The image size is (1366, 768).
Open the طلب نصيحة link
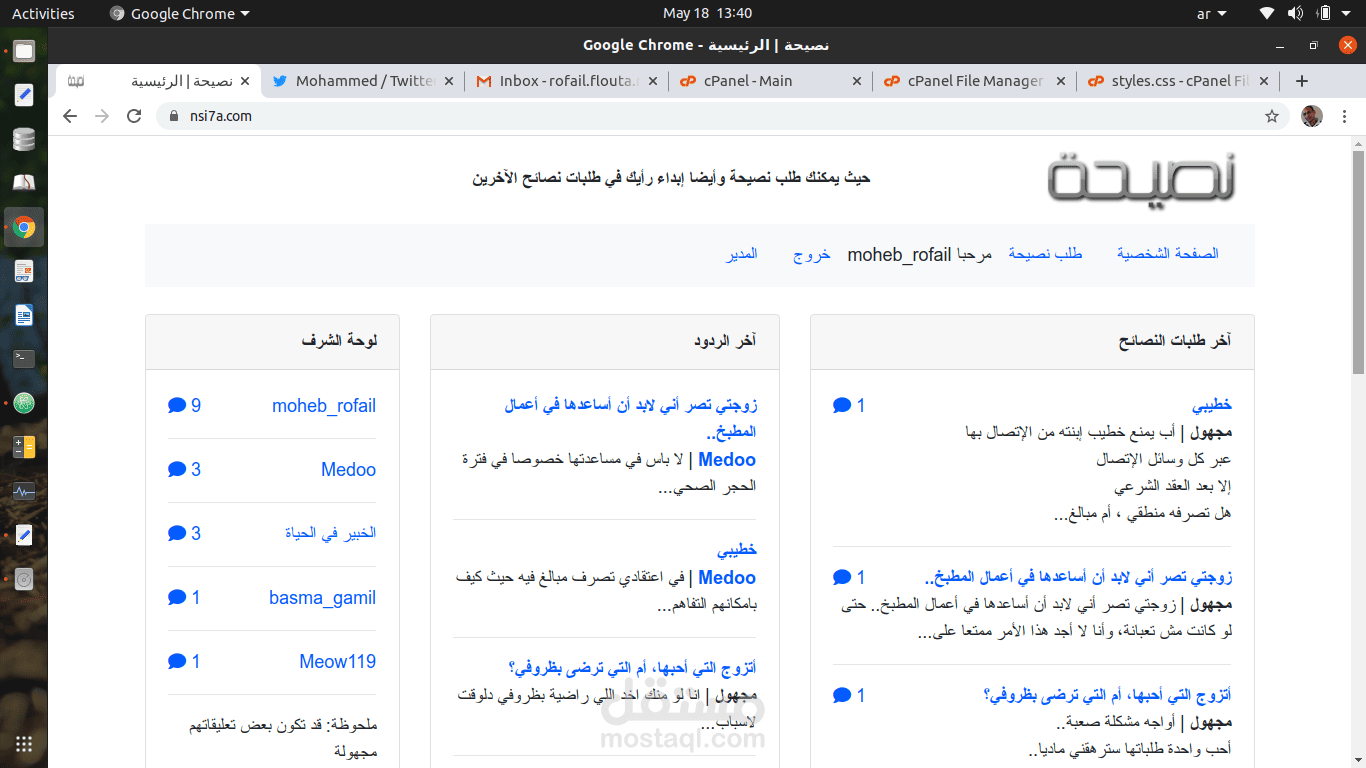(1045, 254)
